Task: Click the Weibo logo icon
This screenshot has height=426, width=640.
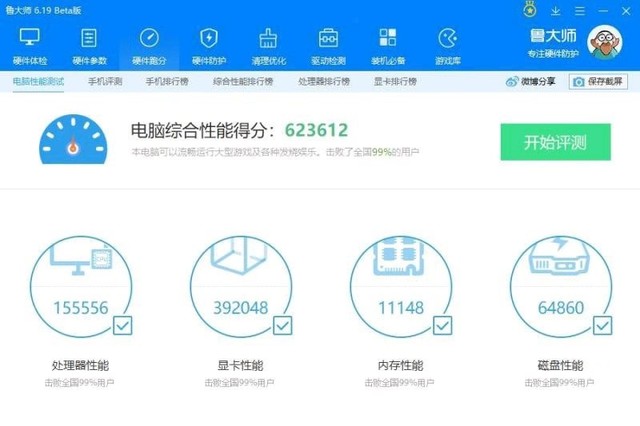Action: tap(512, 82)
